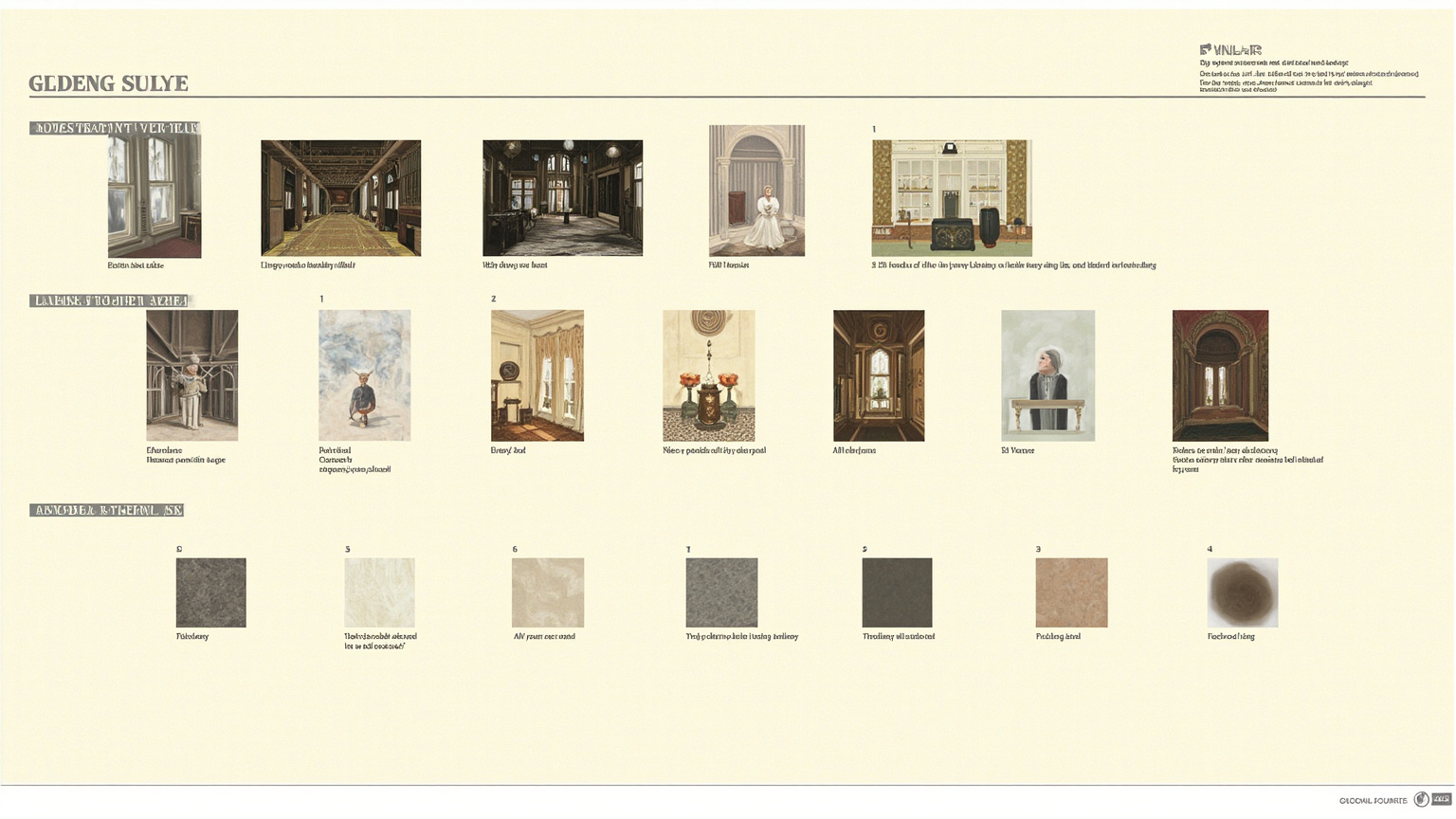
Task: Click the flag icon in the top-right heading
Action: [x=1206, y=49]
